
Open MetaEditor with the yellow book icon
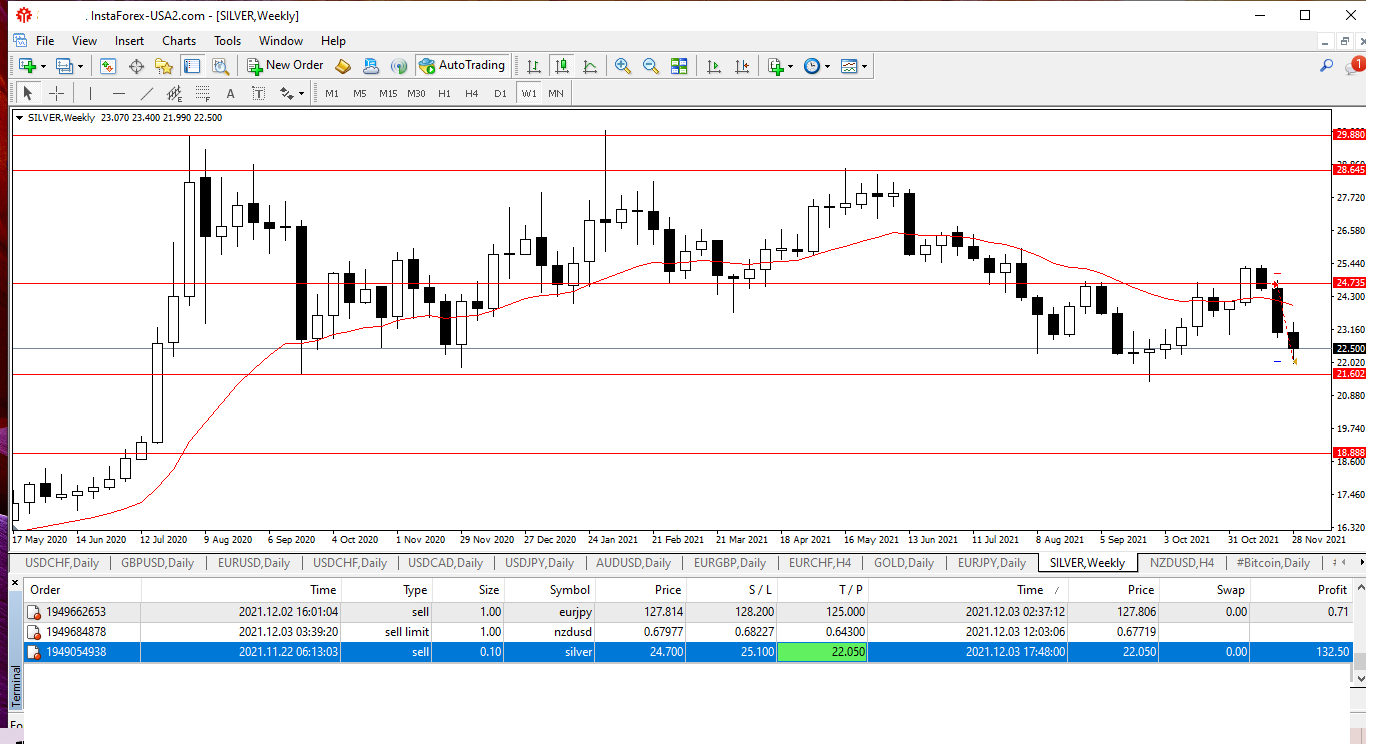coord(343,66)
